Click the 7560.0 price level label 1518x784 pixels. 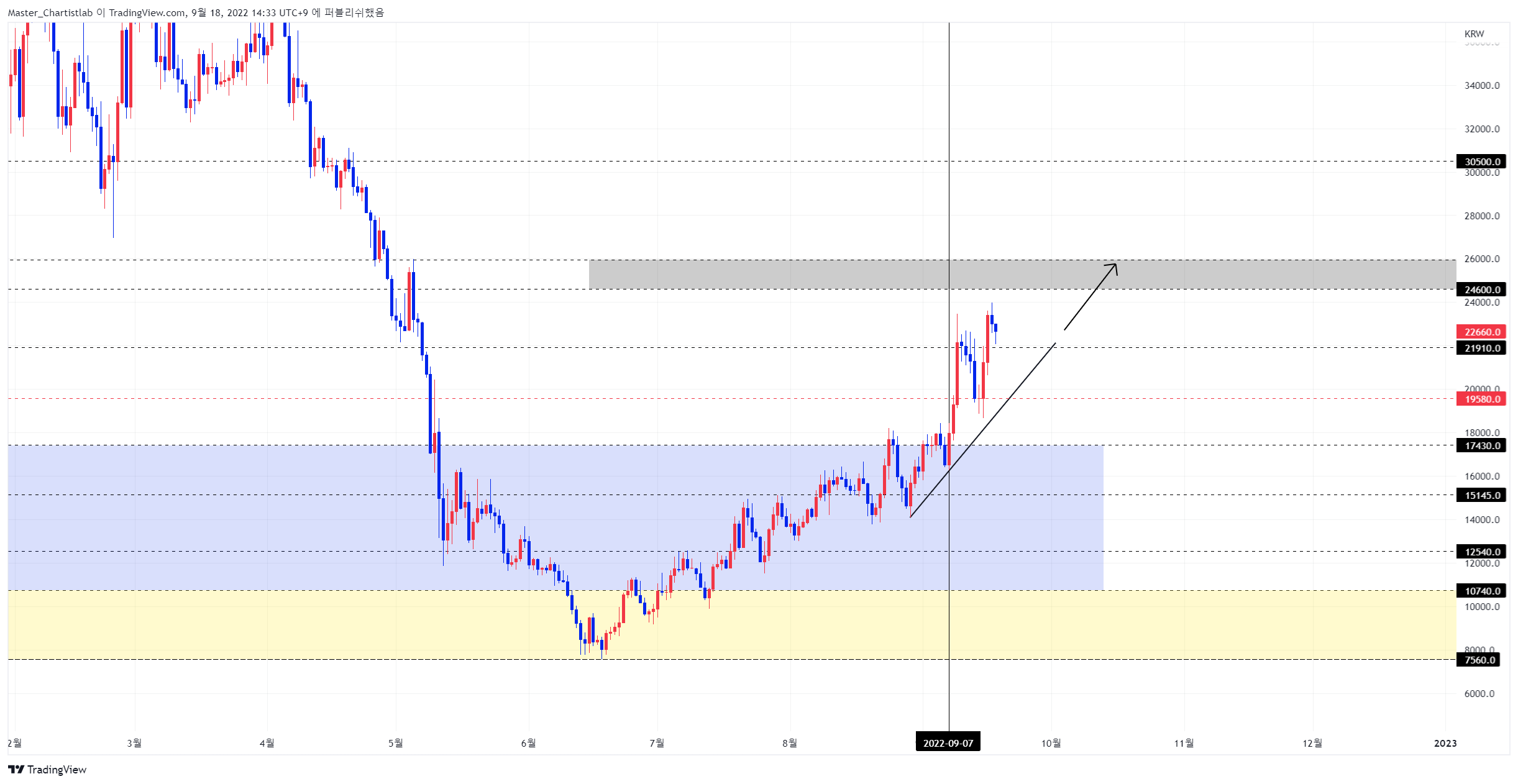pyautogui.click(x=1479, y=660)
